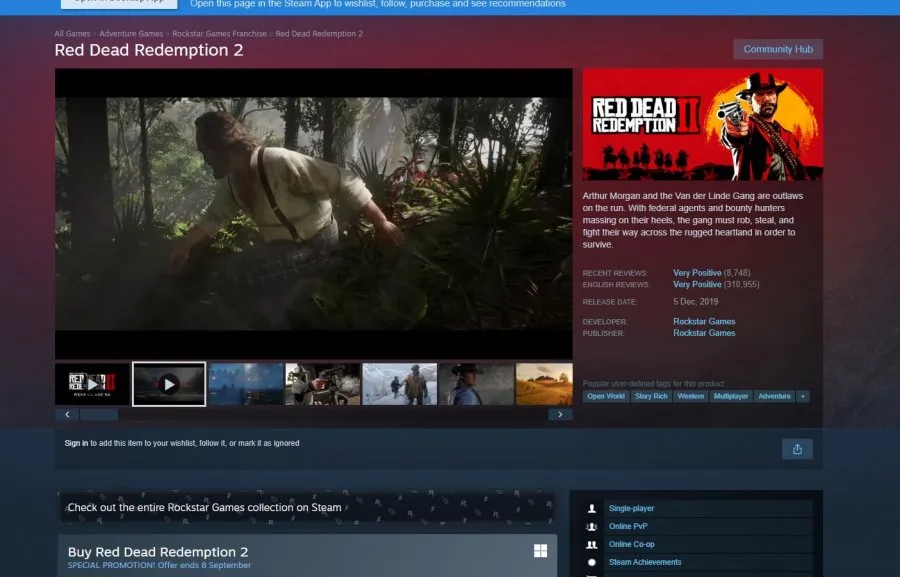Image resolution: width=900 pixels, height=577 pixels.
Task: Open the Community Hub
Action: tap(778, 49)
